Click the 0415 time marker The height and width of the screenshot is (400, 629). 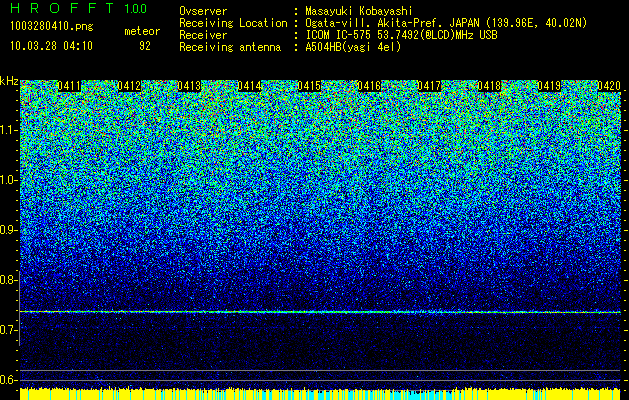(x=309, y=86)
